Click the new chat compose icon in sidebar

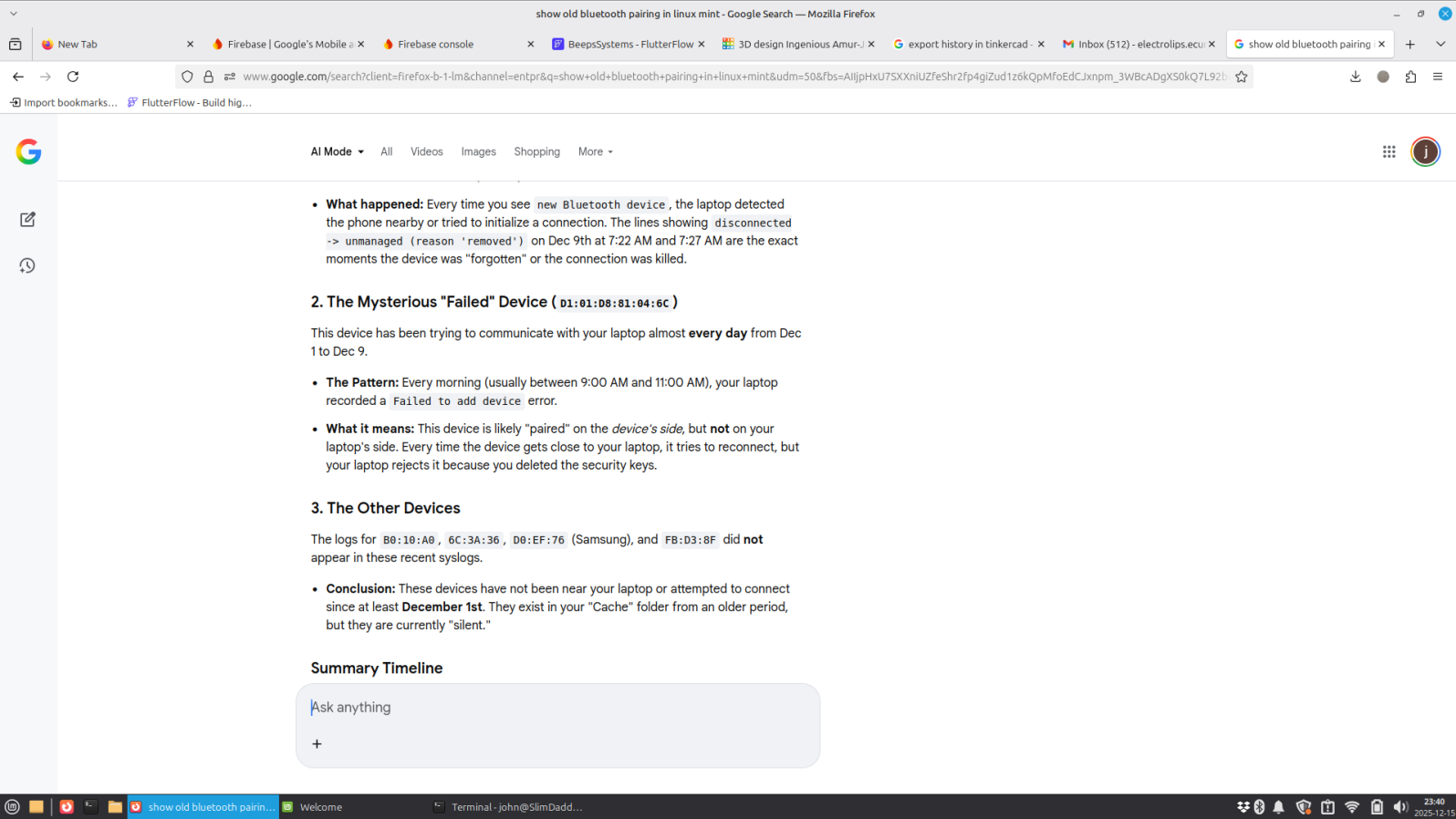click(27, 220)
